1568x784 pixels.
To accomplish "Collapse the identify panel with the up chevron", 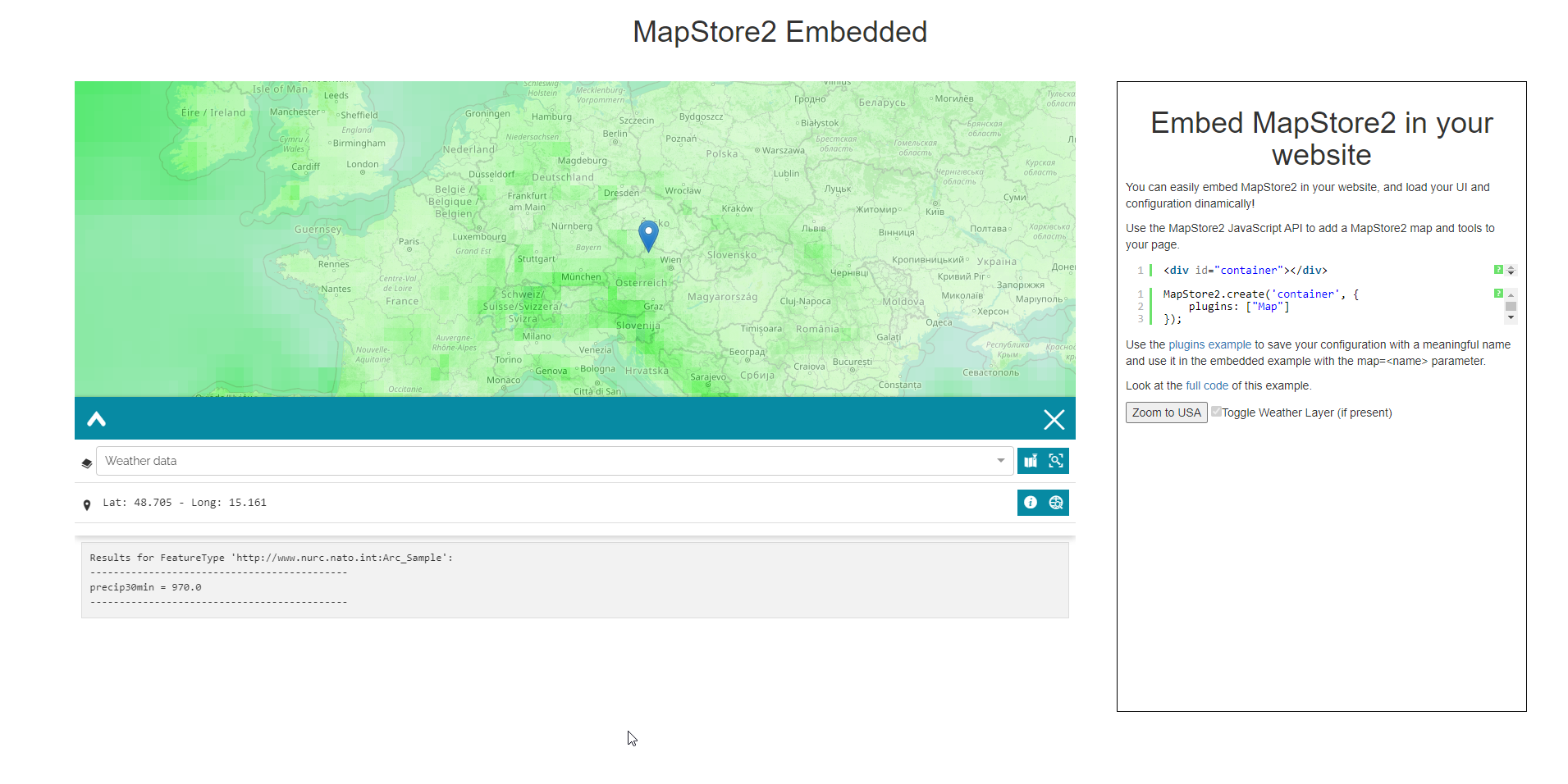I will [x=97, y=419].
